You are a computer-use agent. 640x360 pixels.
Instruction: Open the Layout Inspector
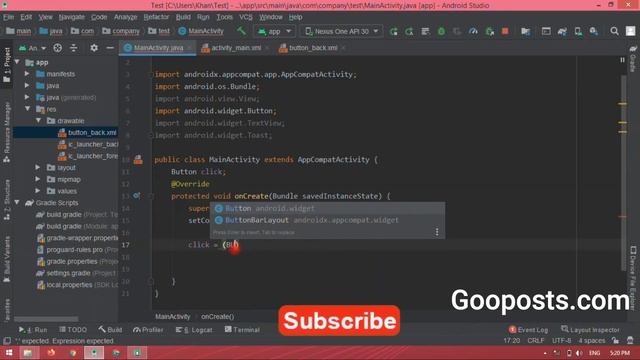tap(591, 330)
